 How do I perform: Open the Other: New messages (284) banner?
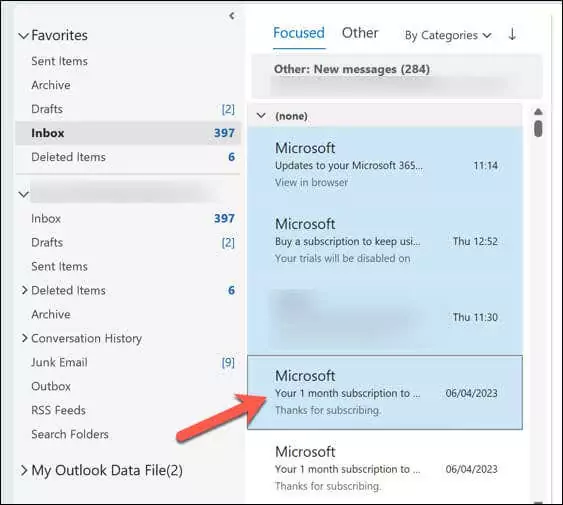pos(397,76)
